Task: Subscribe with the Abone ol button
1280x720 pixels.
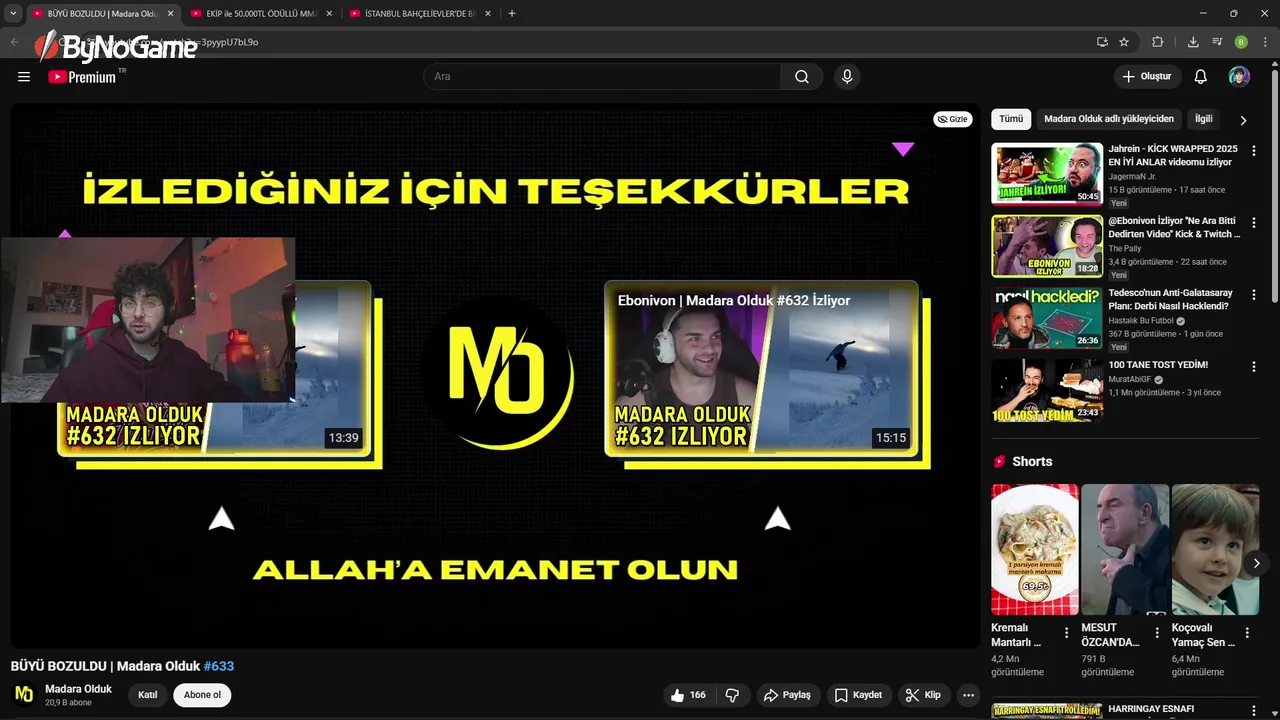Action: tap(202, 695)
